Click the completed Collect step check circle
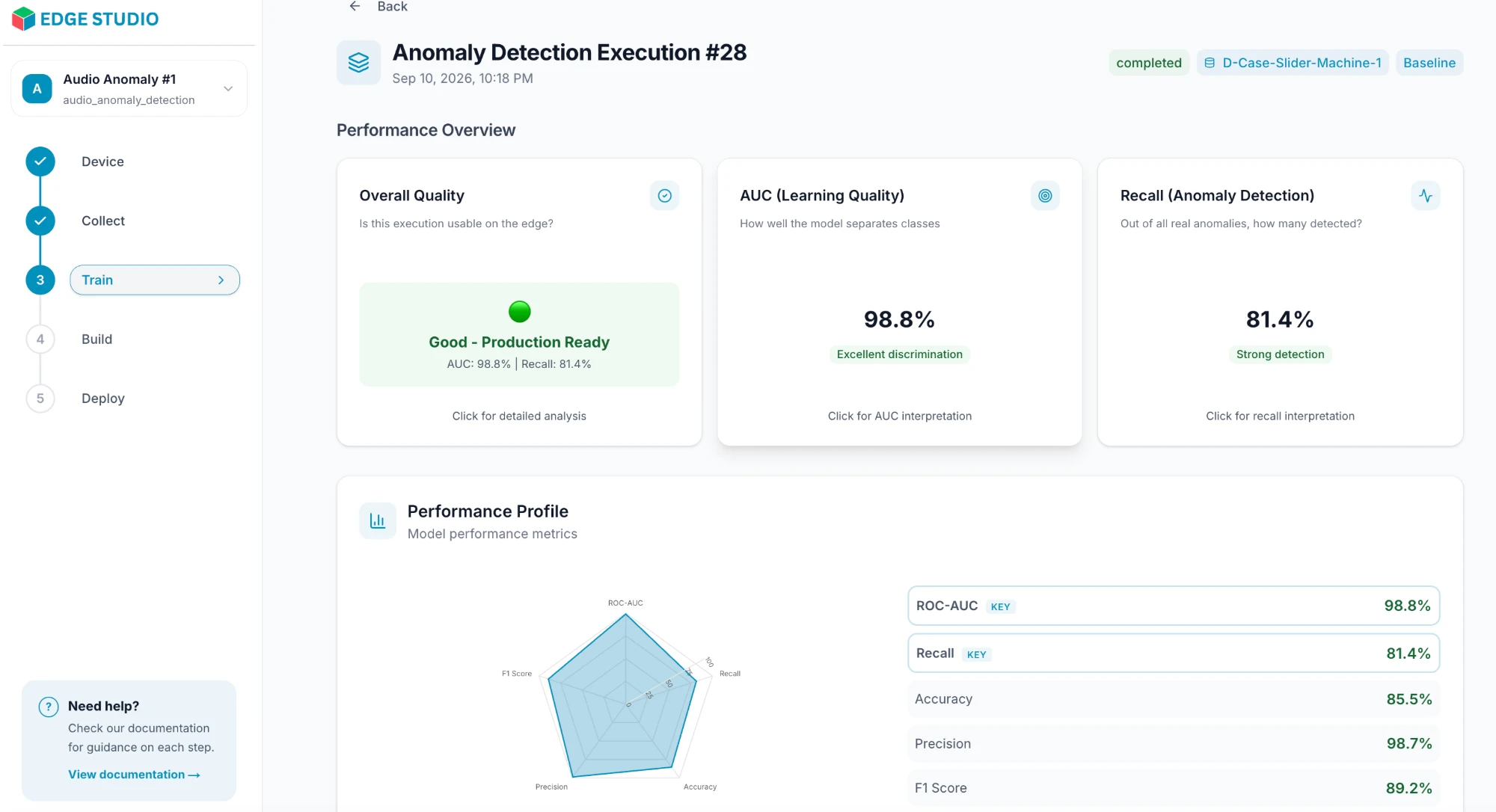The image size is (1496, 812). pos(40,221)
